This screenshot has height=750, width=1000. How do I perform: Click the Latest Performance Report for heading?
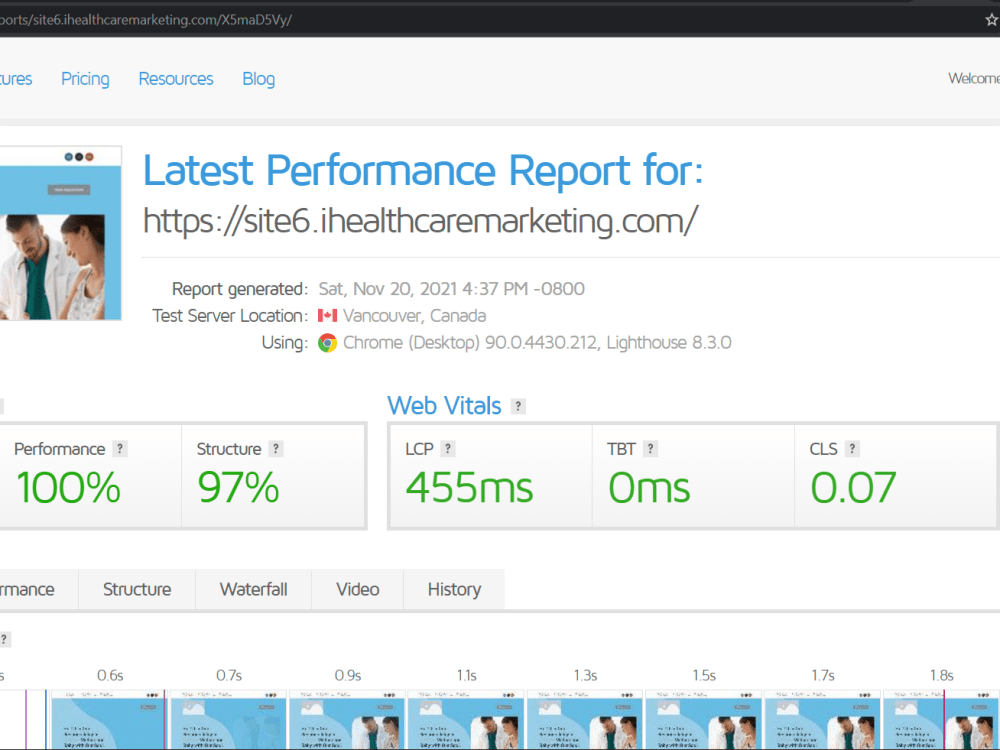423,170
